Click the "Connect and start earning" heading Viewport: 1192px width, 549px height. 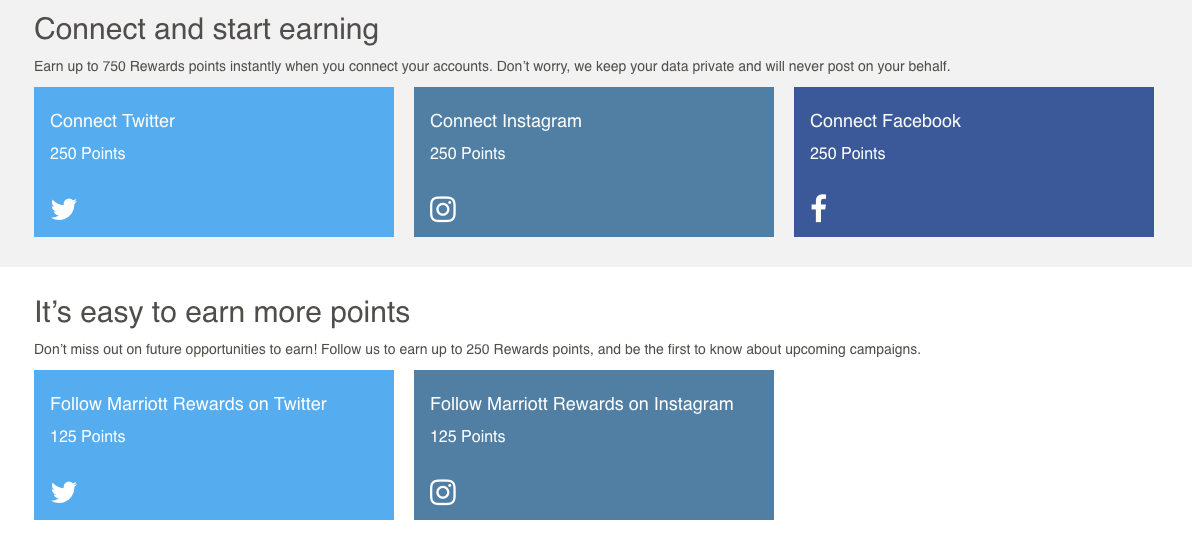click(206, 28)
